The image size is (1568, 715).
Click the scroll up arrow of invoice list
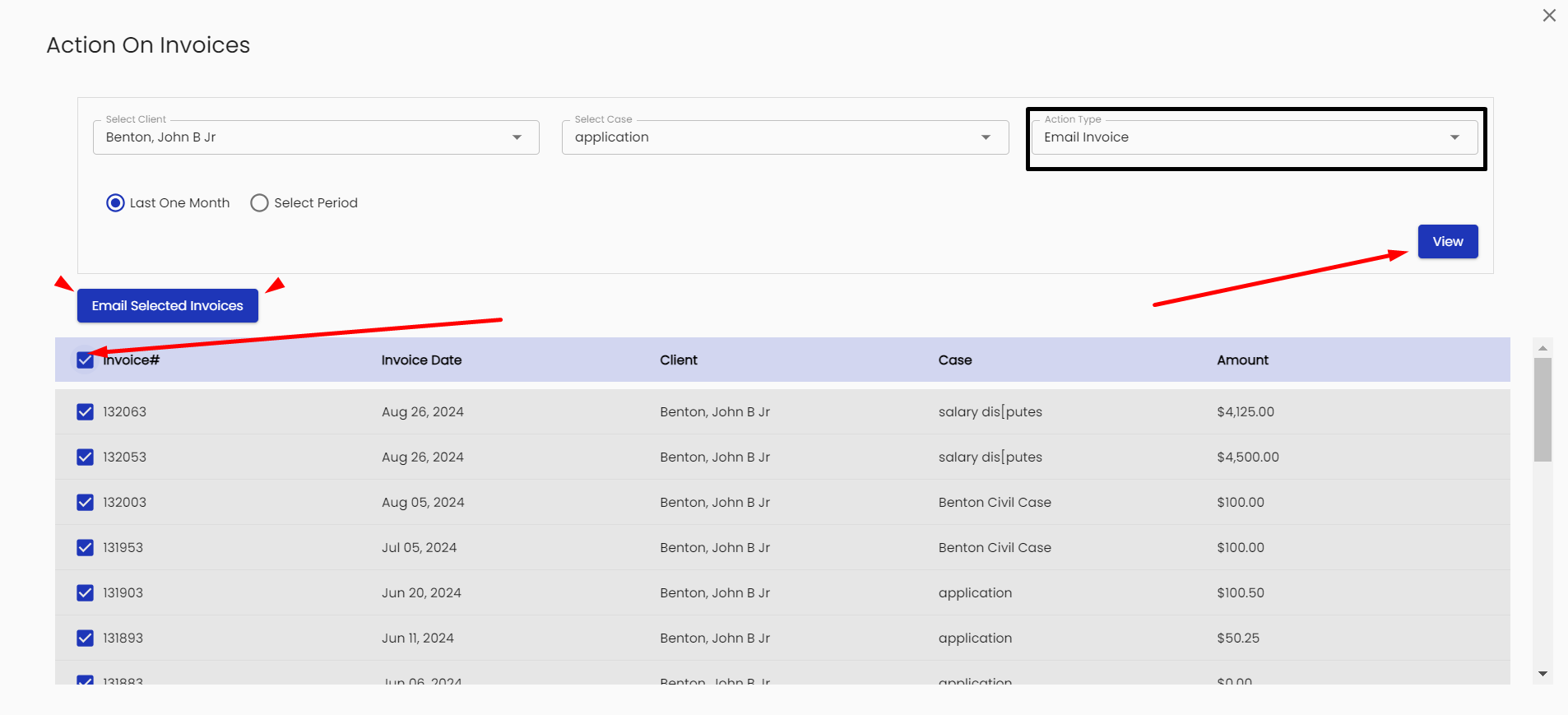1542,348
